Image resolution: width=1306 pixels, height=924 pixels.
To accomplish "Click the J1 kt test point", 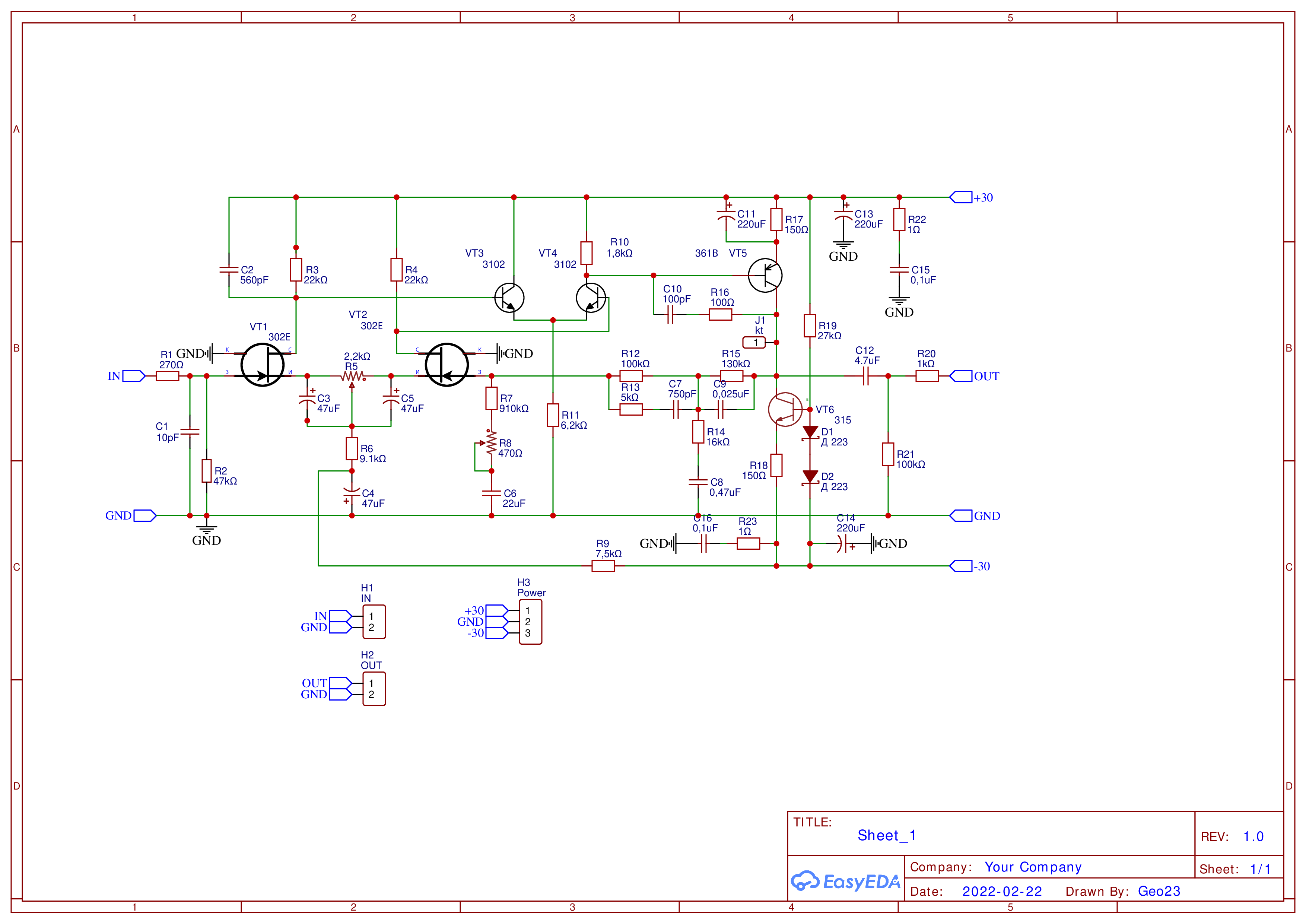I will [754, 343].
